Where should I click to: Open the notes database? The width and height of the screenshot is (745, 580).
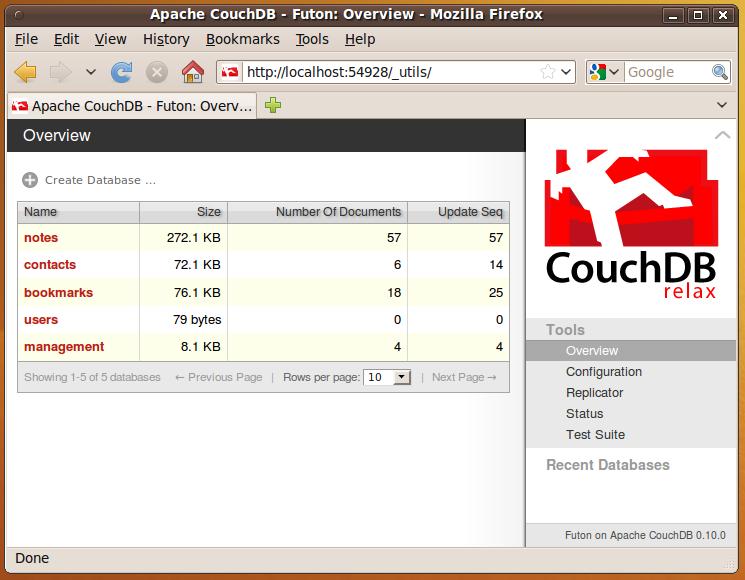[41, 238]
